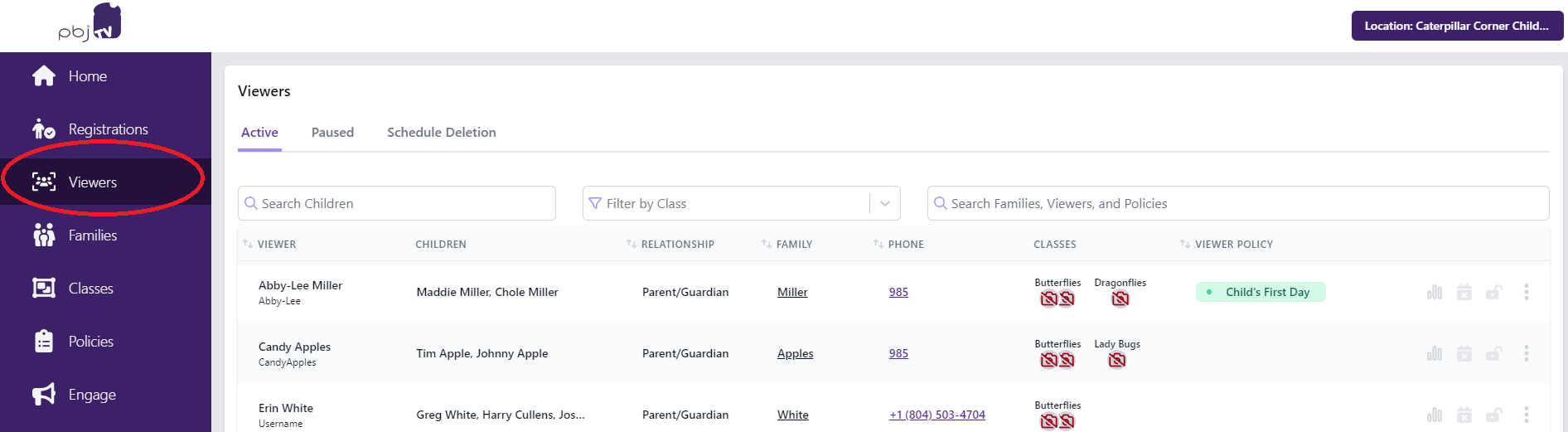
Task: Switch to the Schedule Deletion tab
Action: pyautogui.click(x=442, y=133)
